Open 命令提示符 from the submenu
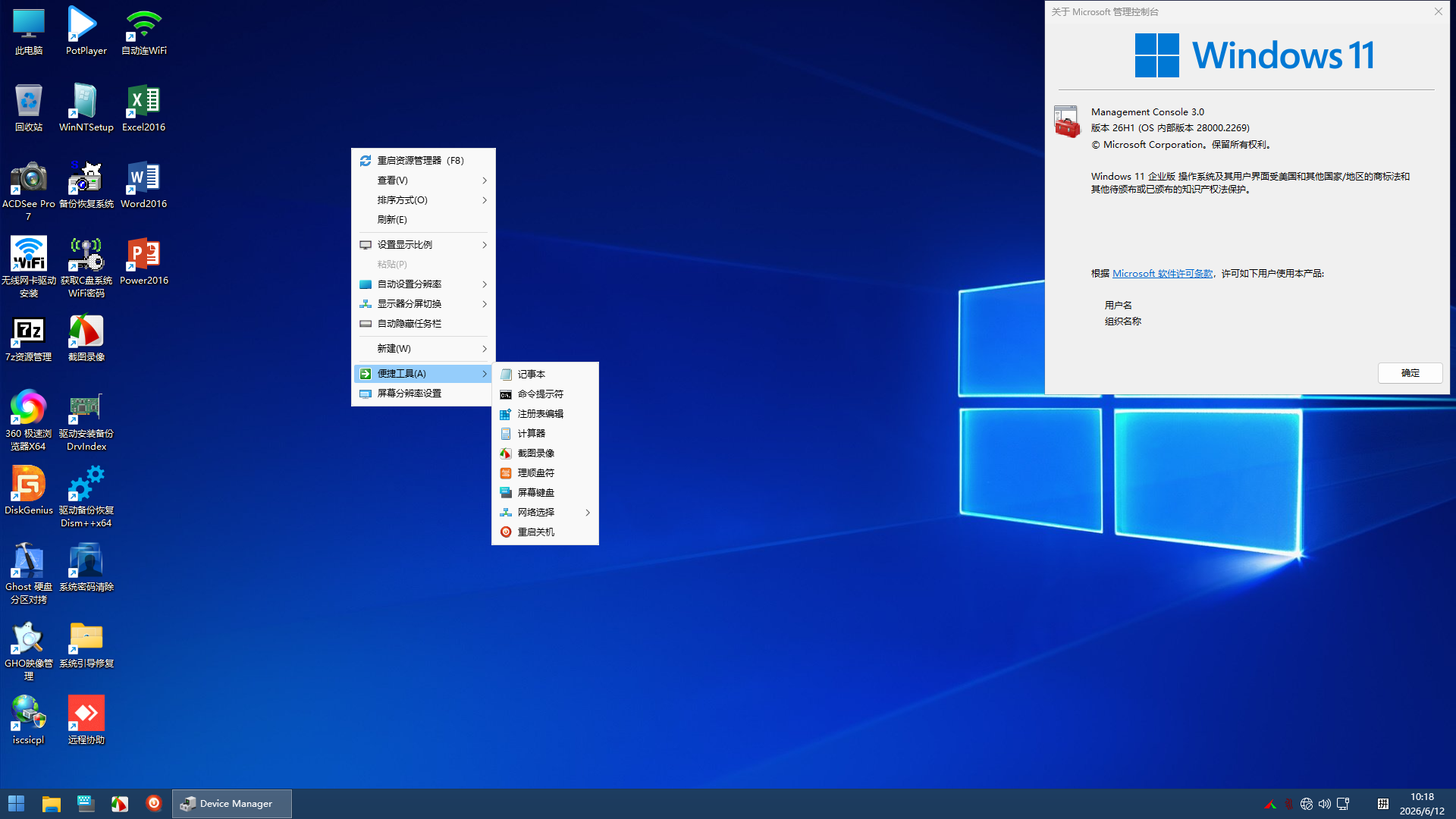 coord(545,394)
